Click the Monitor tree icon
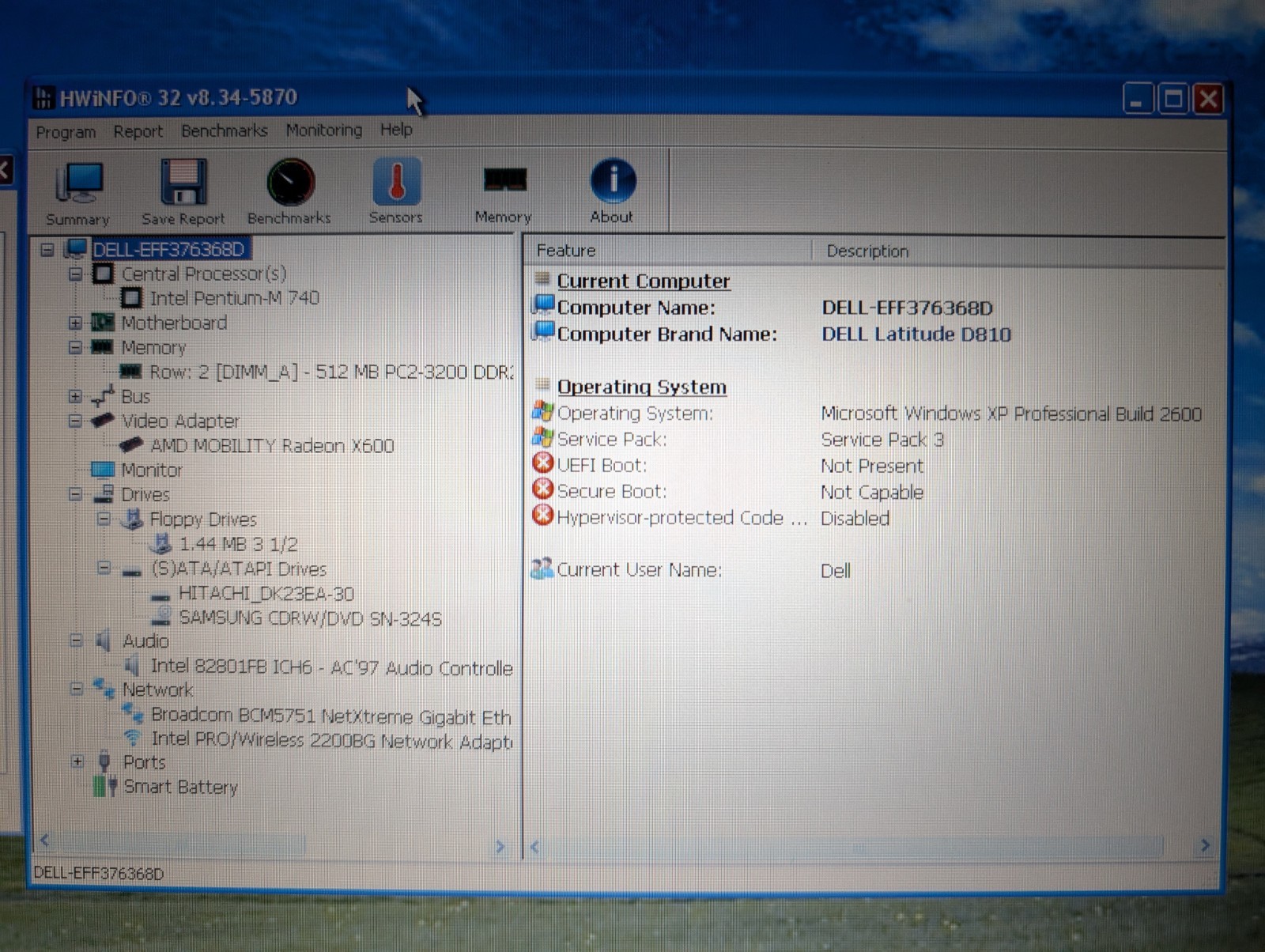Screen dimensions: 1265x952 (103, 470)
